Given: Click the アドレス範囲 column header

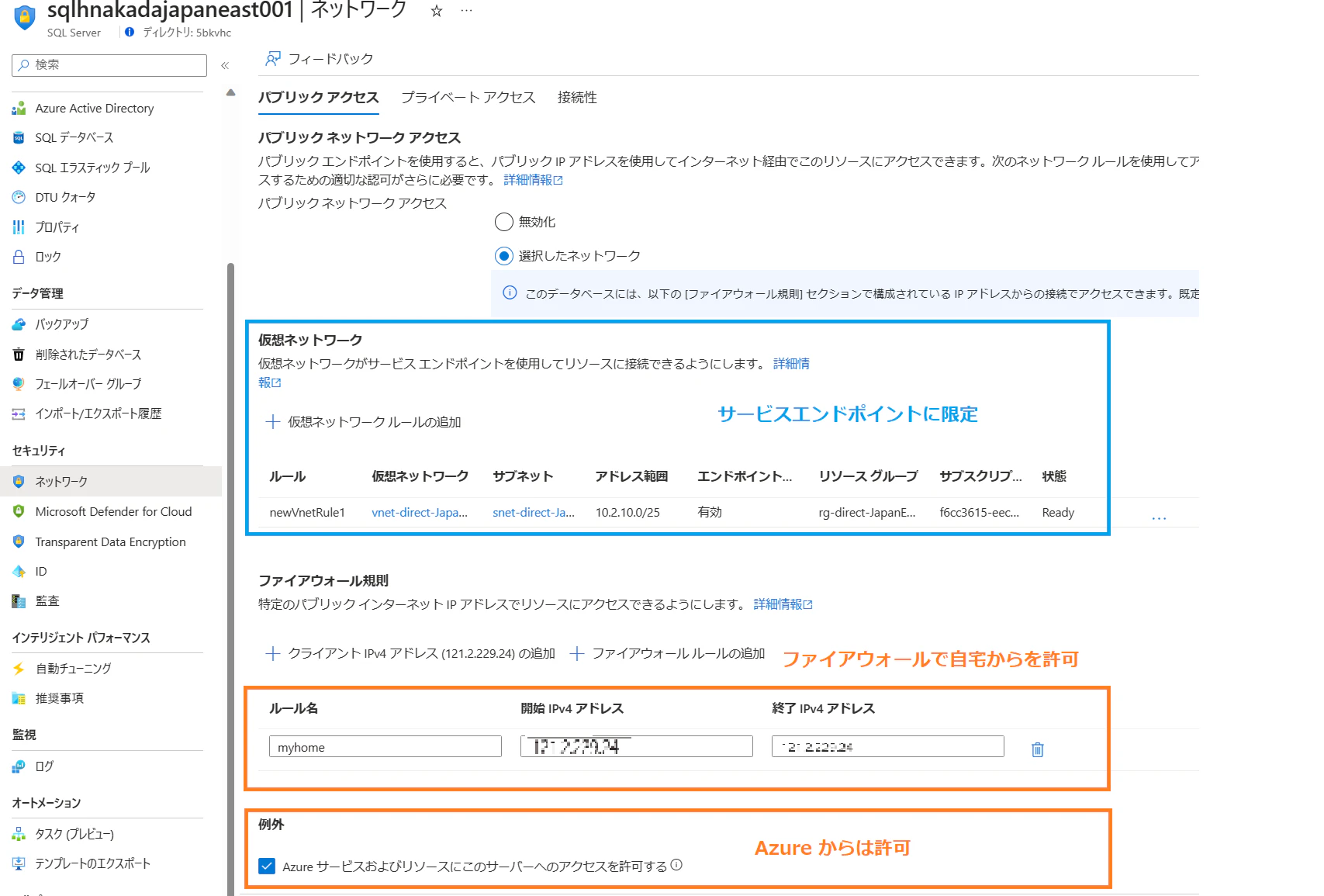Looking at the screenshot, I should (x=631, y=476).
